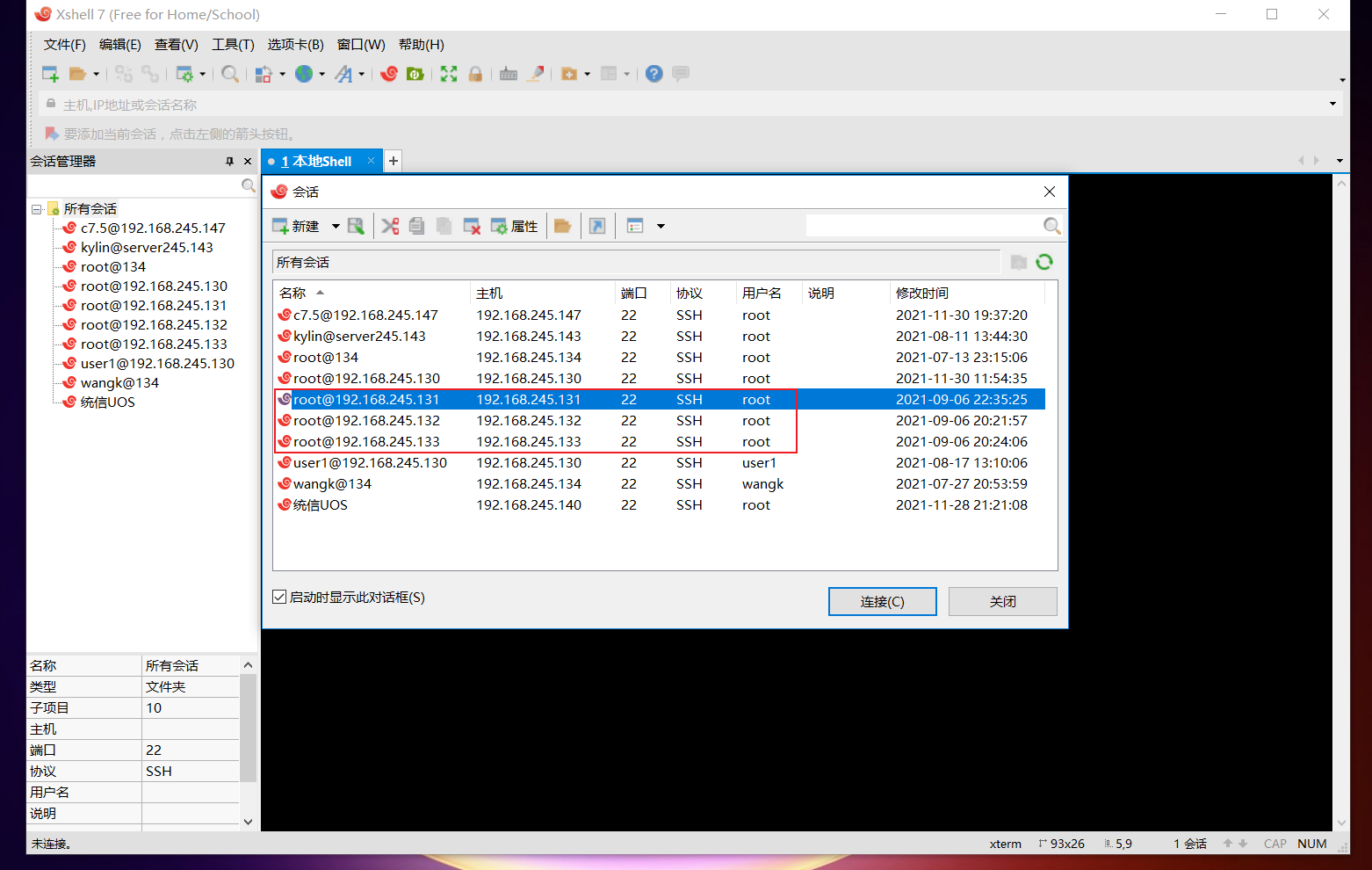Click the 关闭 button
Viewport: 1372px width, 870px height.
pyautogui.click(x=1003, y=601)
